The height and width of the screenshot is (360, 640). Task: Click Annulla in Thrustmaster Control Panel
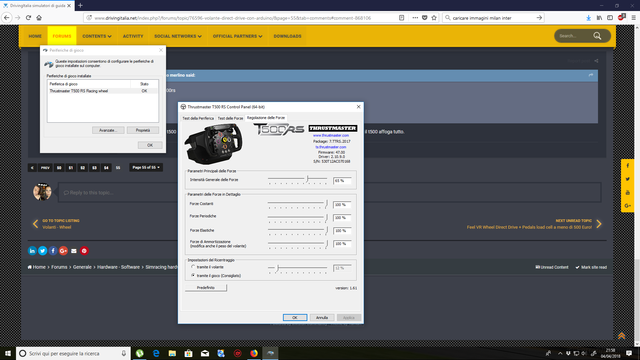[x=322, y=318]
